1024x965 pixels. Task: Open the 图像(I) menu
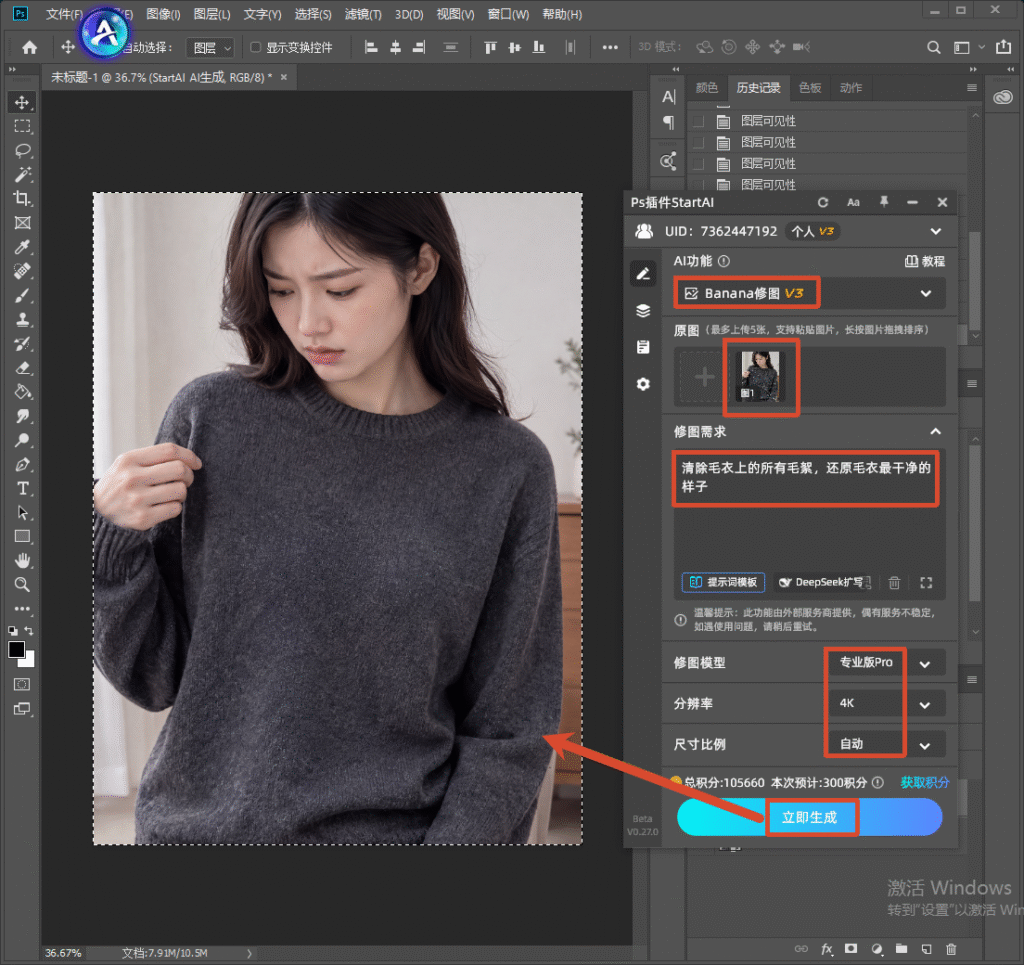coord(163,14)
